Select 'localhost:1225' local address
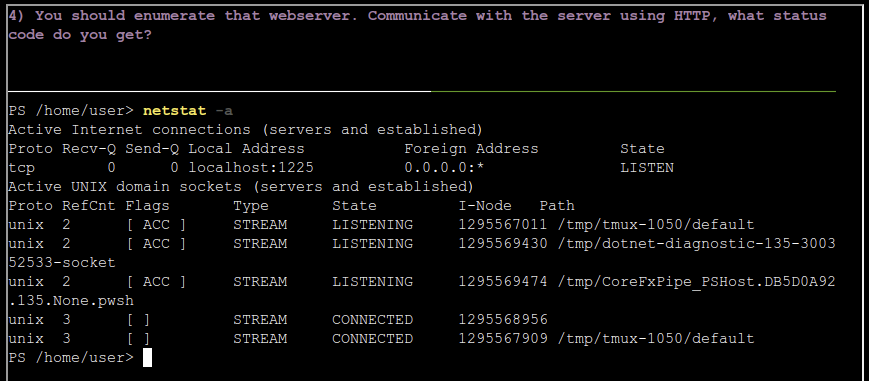869x381 pixels. (x=251, y=167)
